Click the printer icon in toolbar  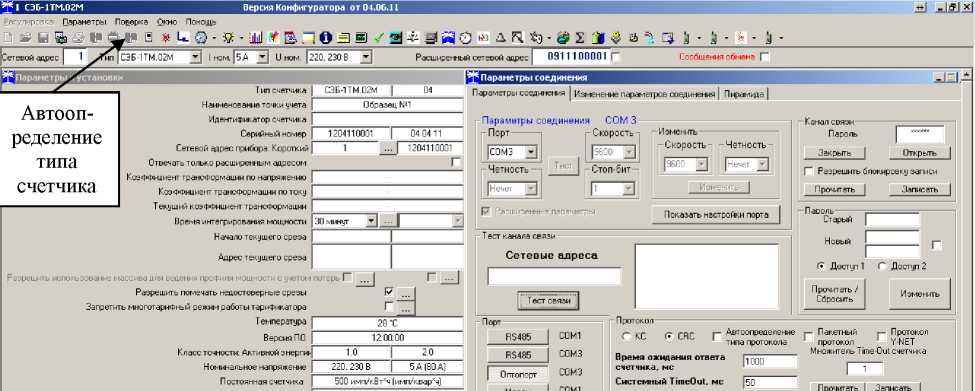pos(78,37)
